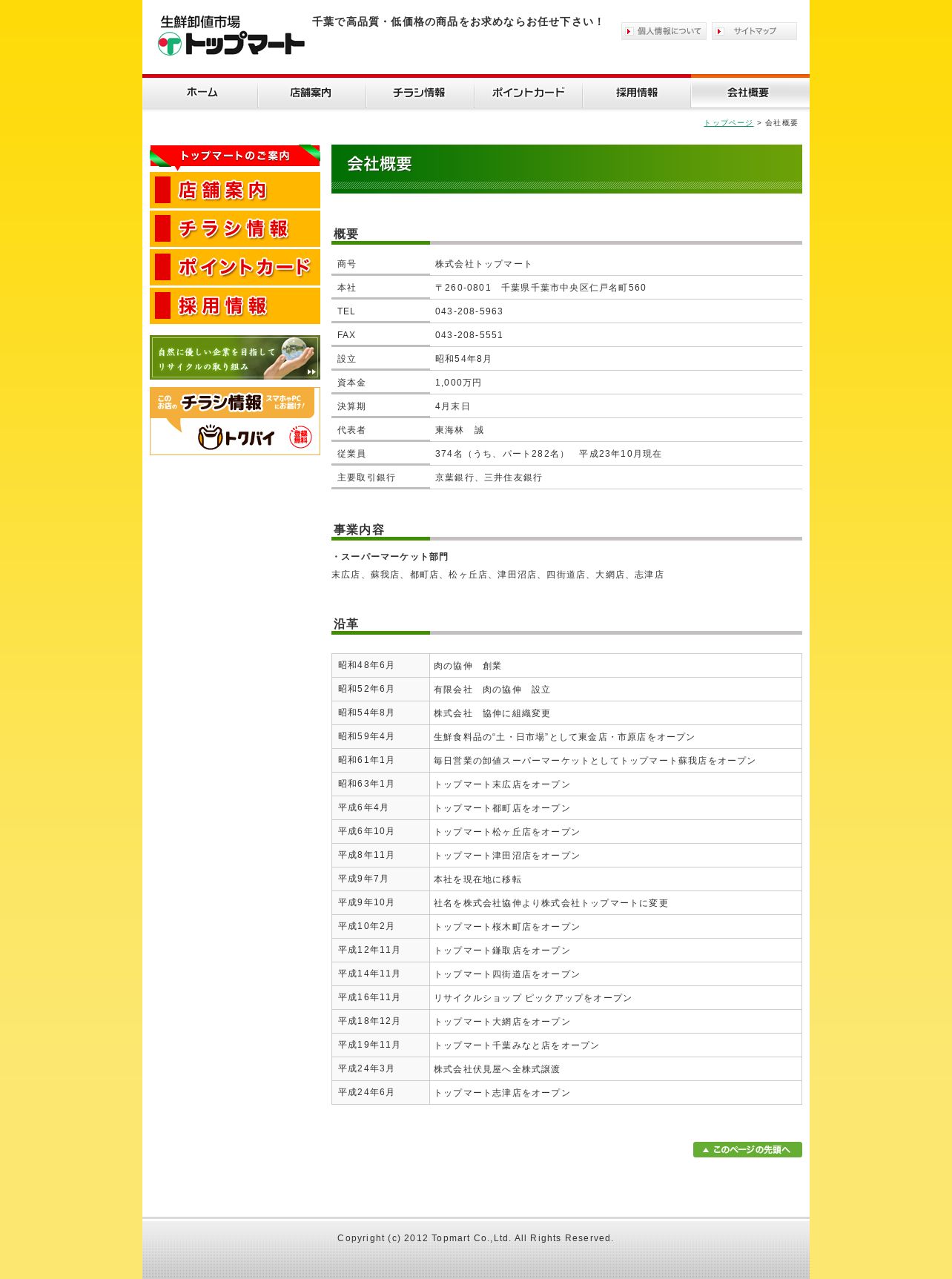Click the entry トップマート志津店をオープン
The image size is (952, 1279).
pyautogui.click(x=502, y=1093)
